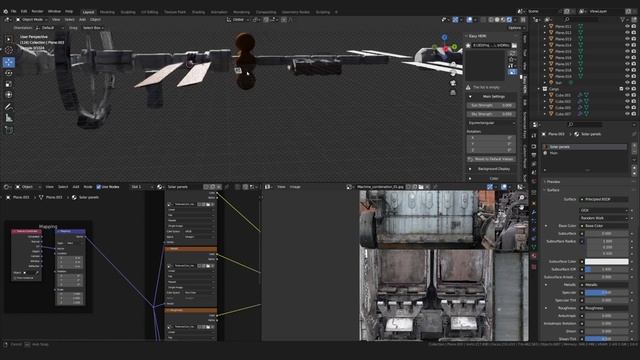Adjust the Specular slider

pos(607,293)
